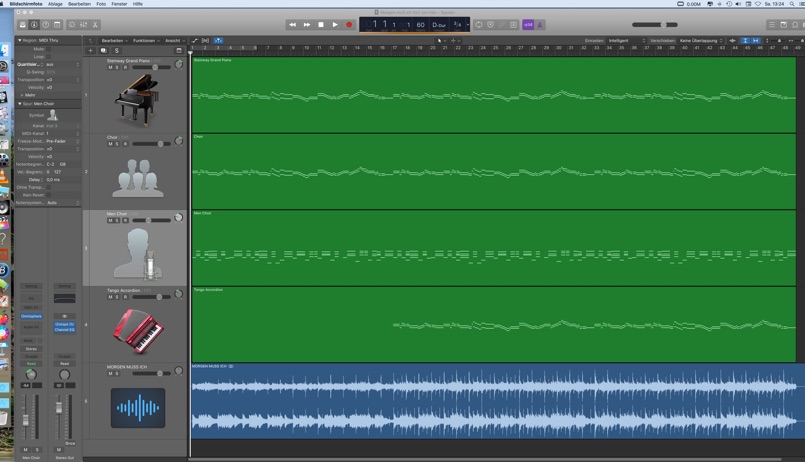Click the Channel EQ plugin slot
Image resolution: width=805 pixels, height=462 pixels.
coord(65,330)
